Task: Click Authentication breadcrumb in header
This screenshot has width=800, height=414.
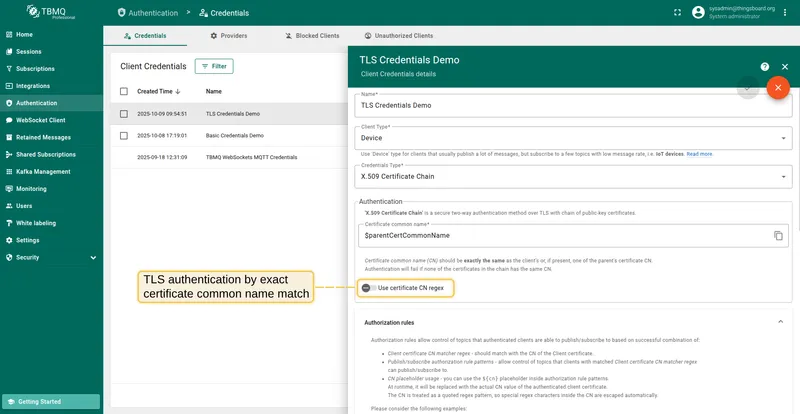Action: tap(148, 13)
